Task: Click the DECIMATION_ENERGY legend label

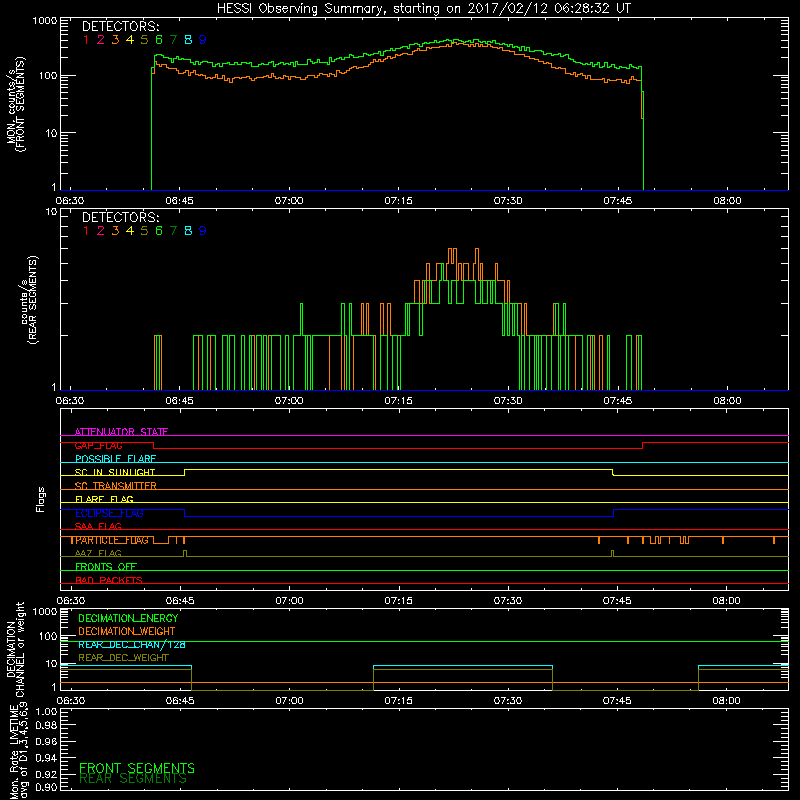Action: coord(128,618)
